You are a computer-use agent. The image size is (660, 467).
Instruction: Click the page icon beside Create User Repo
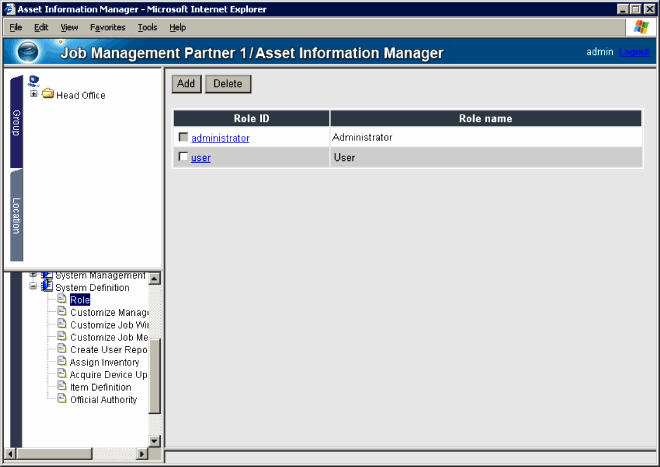(x=62, y=349)
